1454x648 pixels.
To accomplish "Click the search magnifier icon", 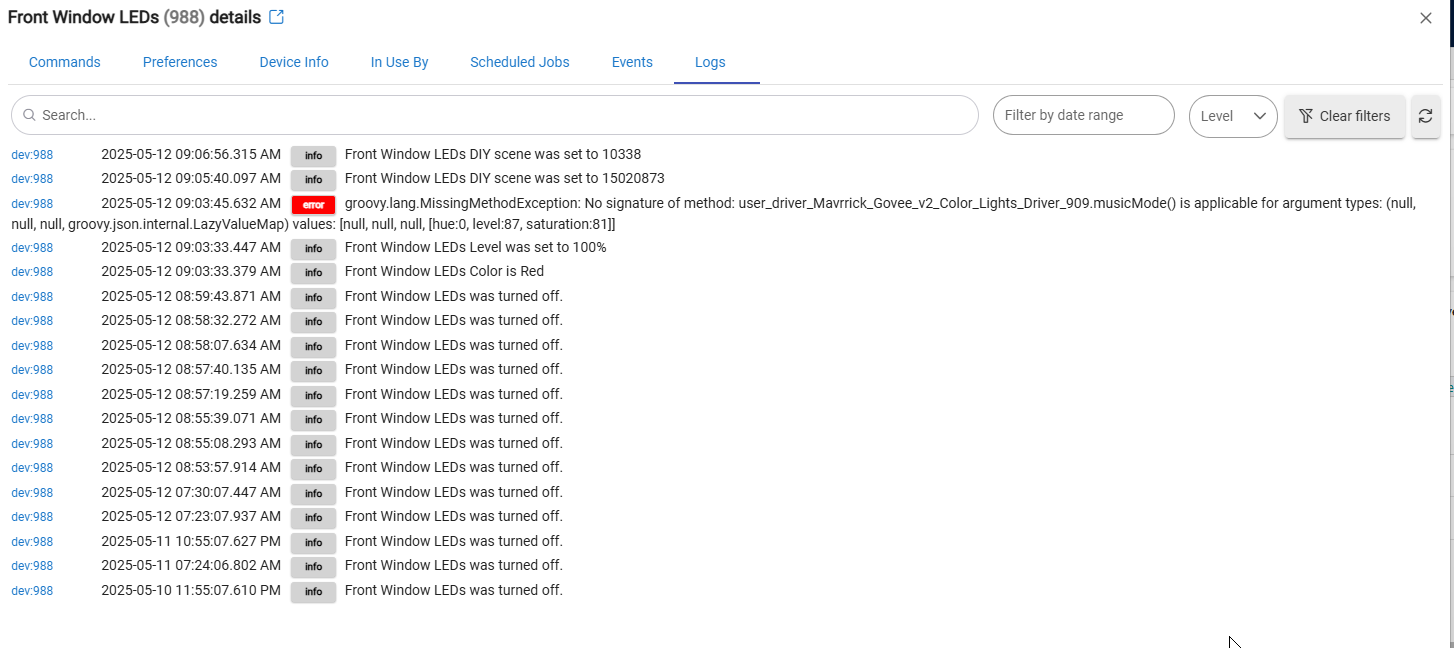I will point(30,115).
